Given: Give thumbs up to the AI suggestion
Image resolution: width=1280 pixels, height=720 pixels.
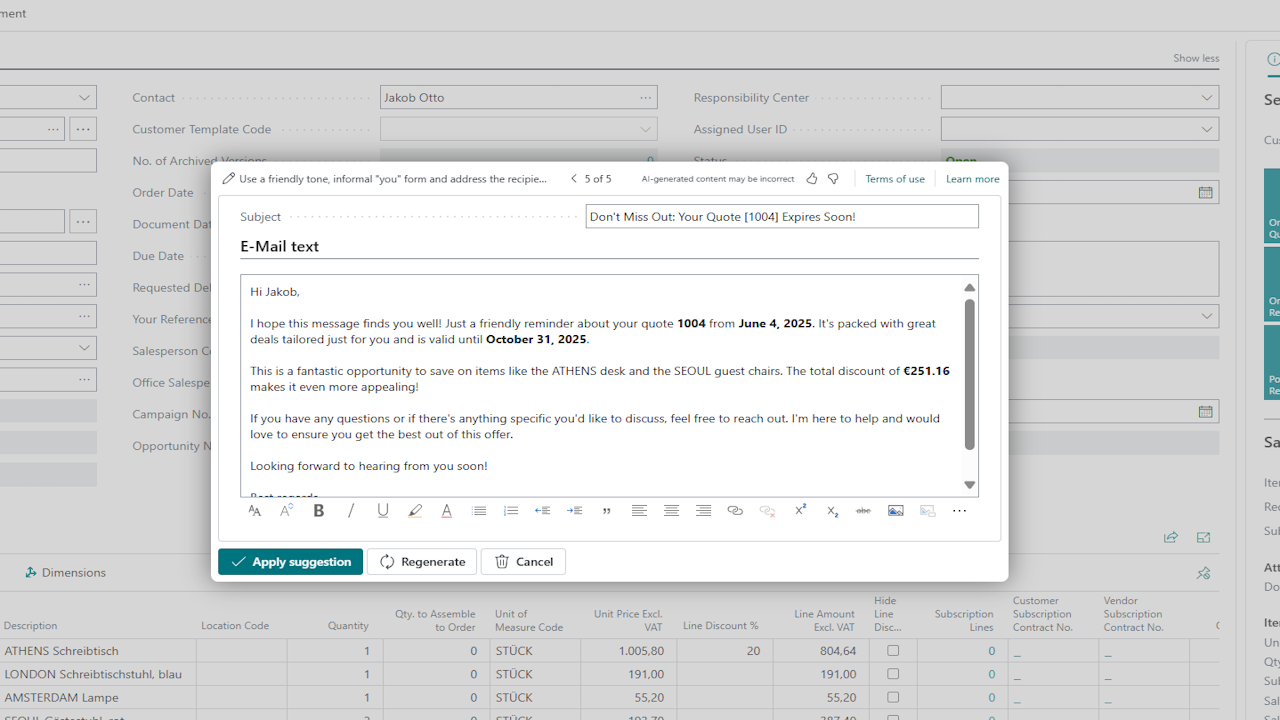Looking at the screenshot, I should [x=812, y=179].
